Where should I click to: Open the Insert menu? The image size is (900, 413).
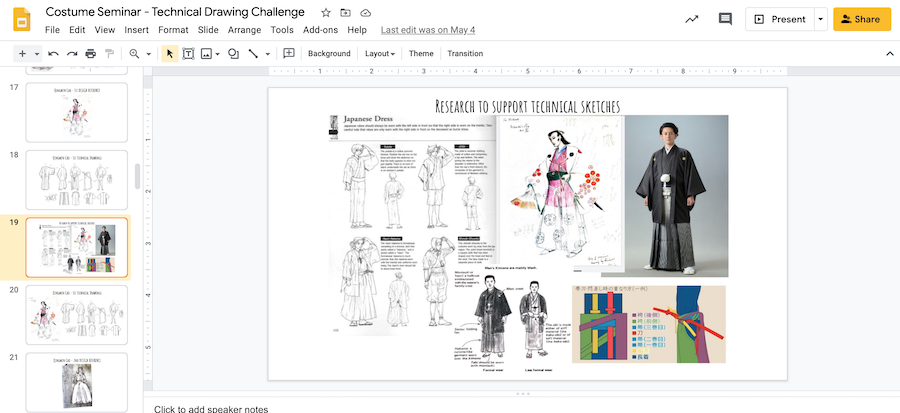(x=136, y=30)
